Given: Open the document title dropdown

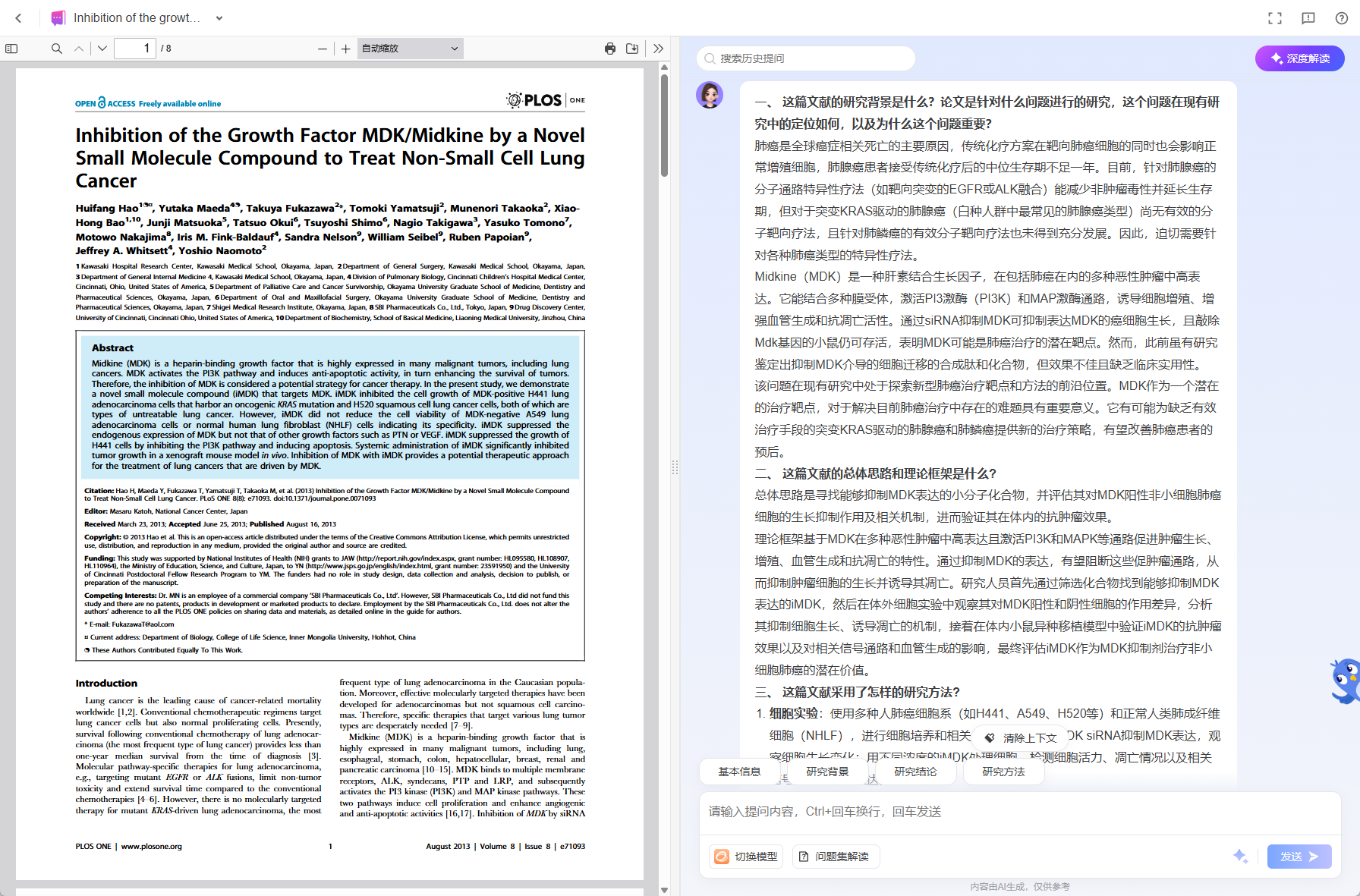Looking at the screenshot, I should (x=219, y=18).
